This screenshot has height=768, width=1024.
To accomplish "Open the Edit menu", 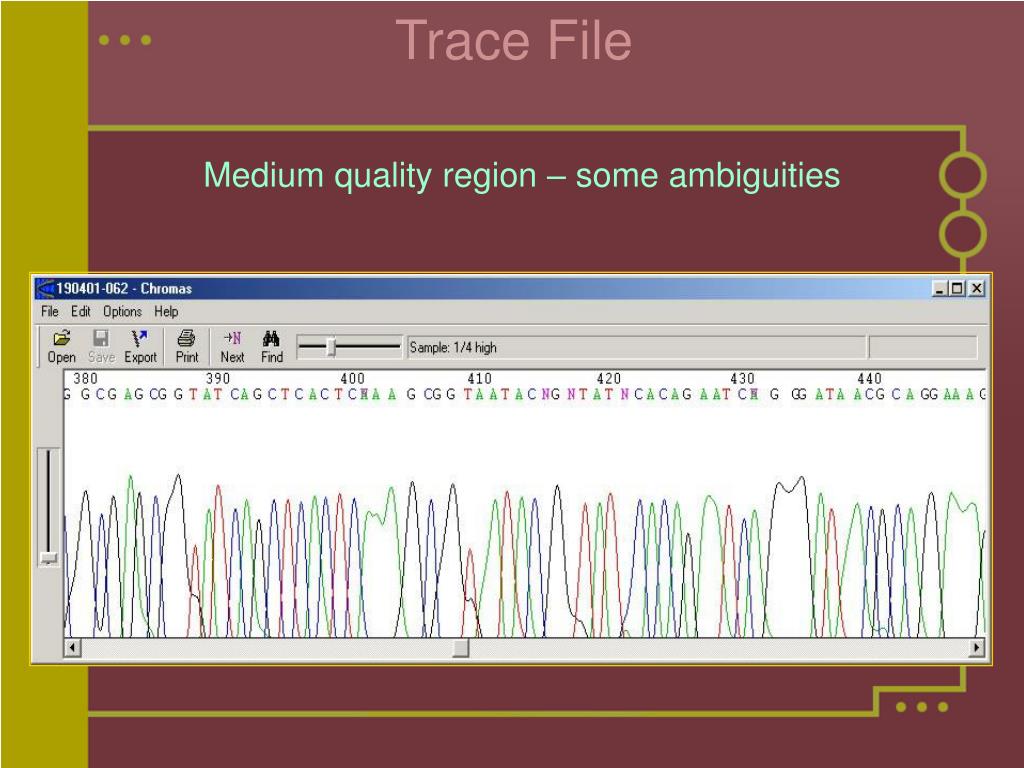I will tap(81, 312).
